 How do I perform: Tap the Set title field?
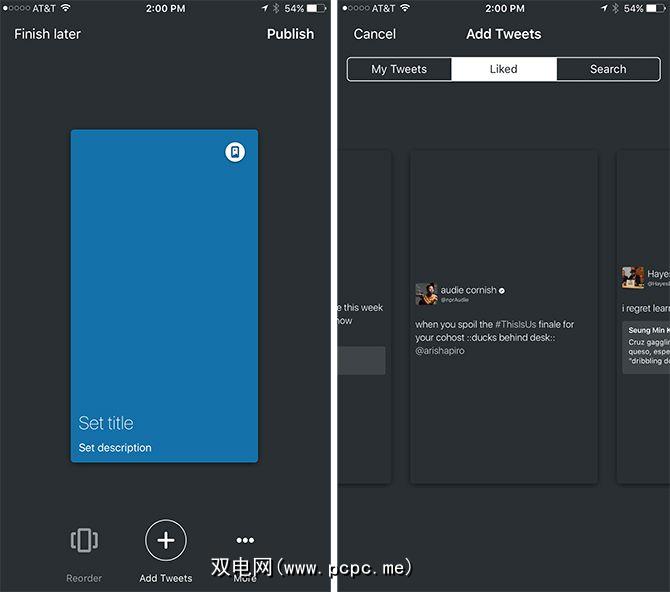tap(106, 423)
